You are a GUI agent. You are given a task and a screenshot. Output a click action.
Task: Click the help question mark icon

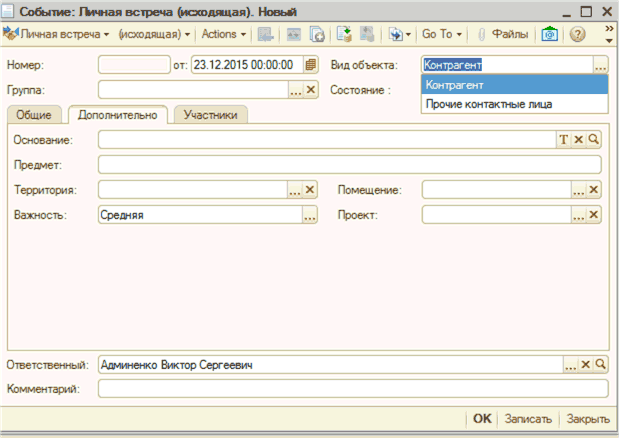click(577, 35)
